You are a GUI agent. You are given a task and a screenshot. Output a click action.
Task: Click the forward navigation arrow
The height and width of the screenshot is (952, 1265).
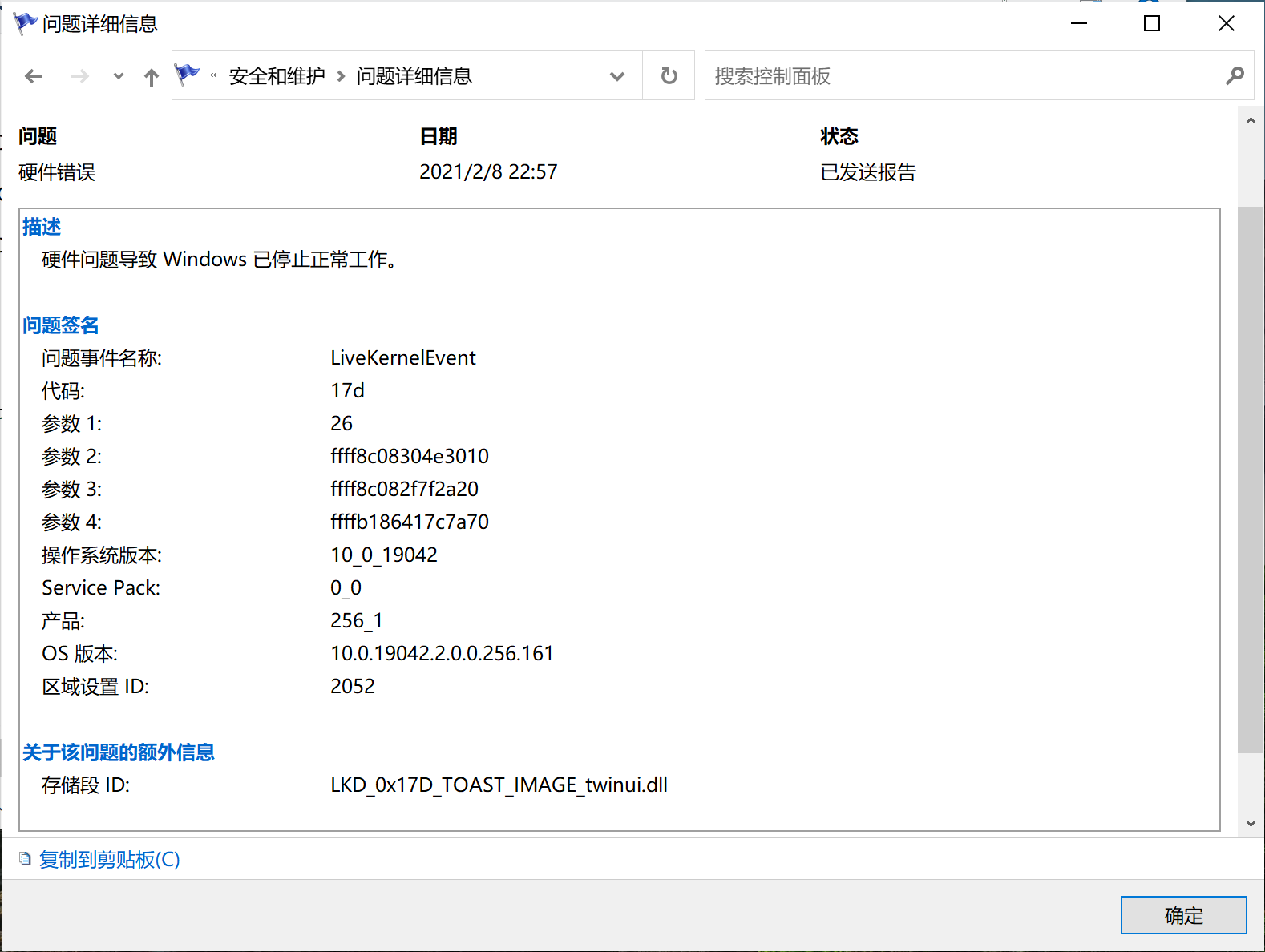coord(80,76)
